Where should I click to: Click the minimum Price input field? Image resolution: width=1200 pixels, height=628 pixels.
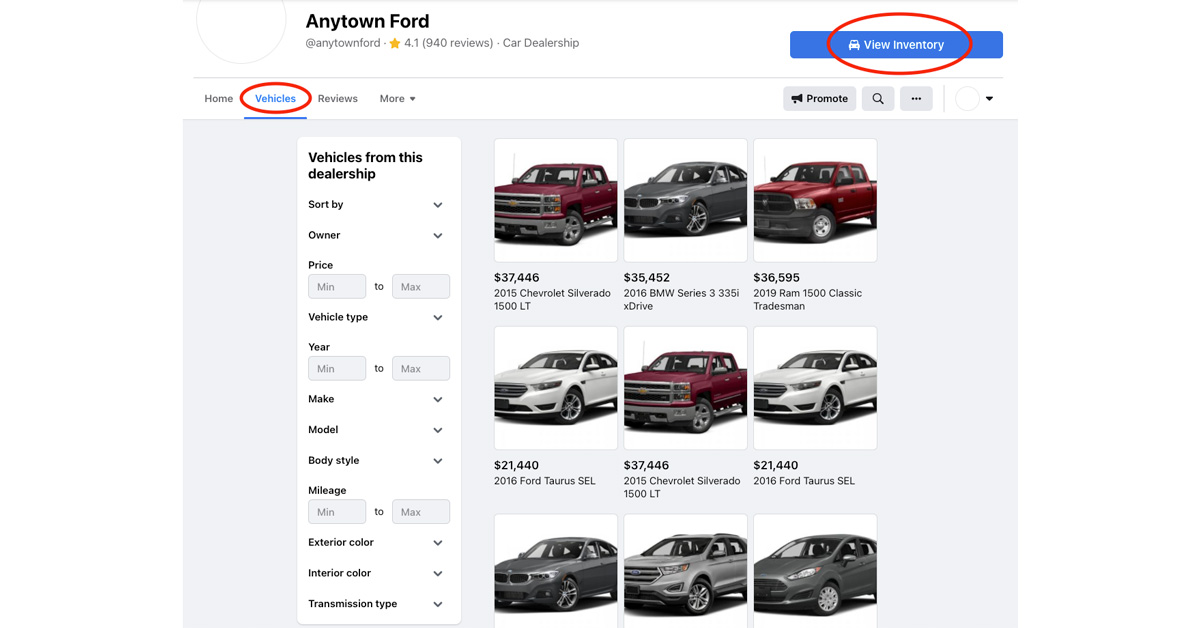click(x=336, y=286)
